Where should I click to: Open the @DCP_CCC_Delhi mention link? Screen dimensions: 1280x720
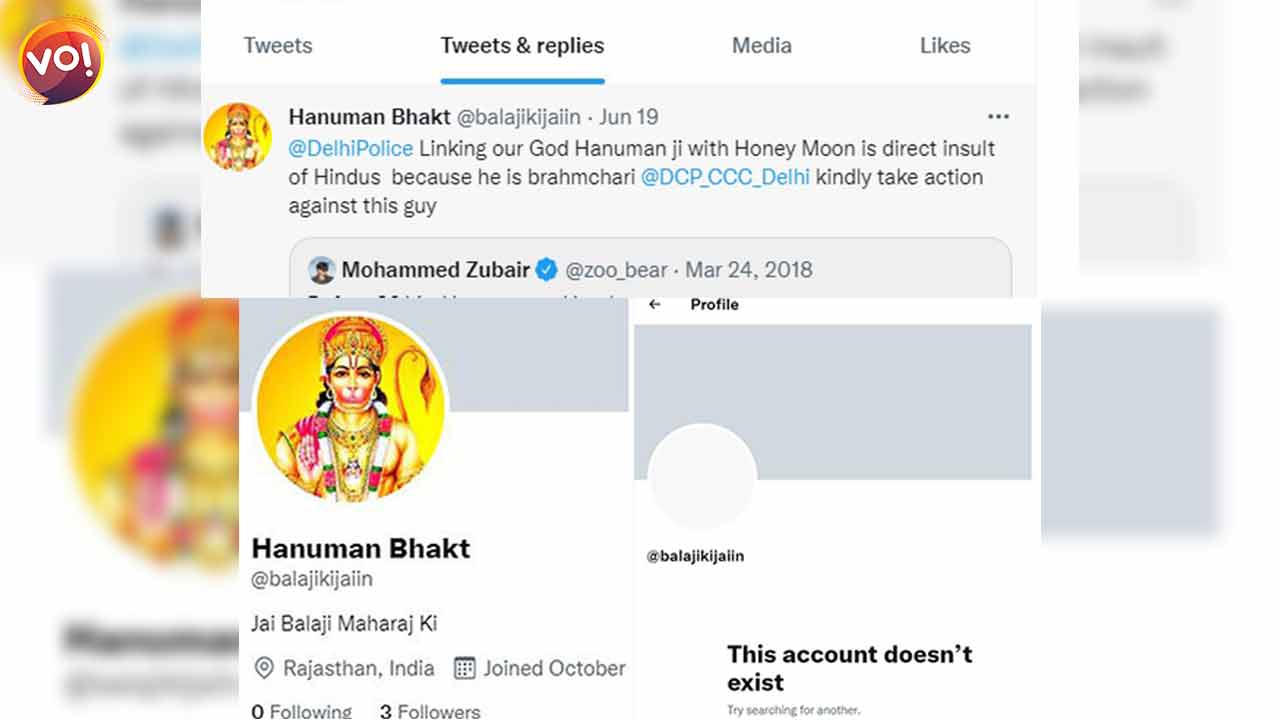tap(725, 177)
